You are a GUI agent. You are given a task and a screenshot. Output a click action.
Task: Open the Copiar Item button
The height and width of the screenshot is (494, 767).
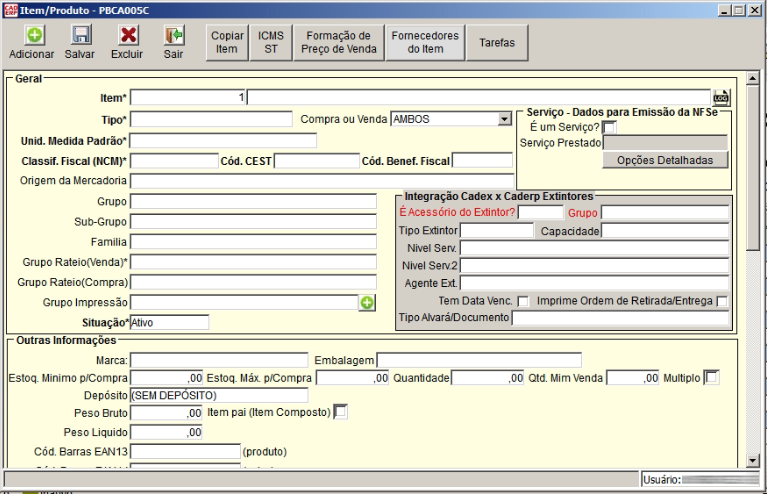(x=227, y=43)
